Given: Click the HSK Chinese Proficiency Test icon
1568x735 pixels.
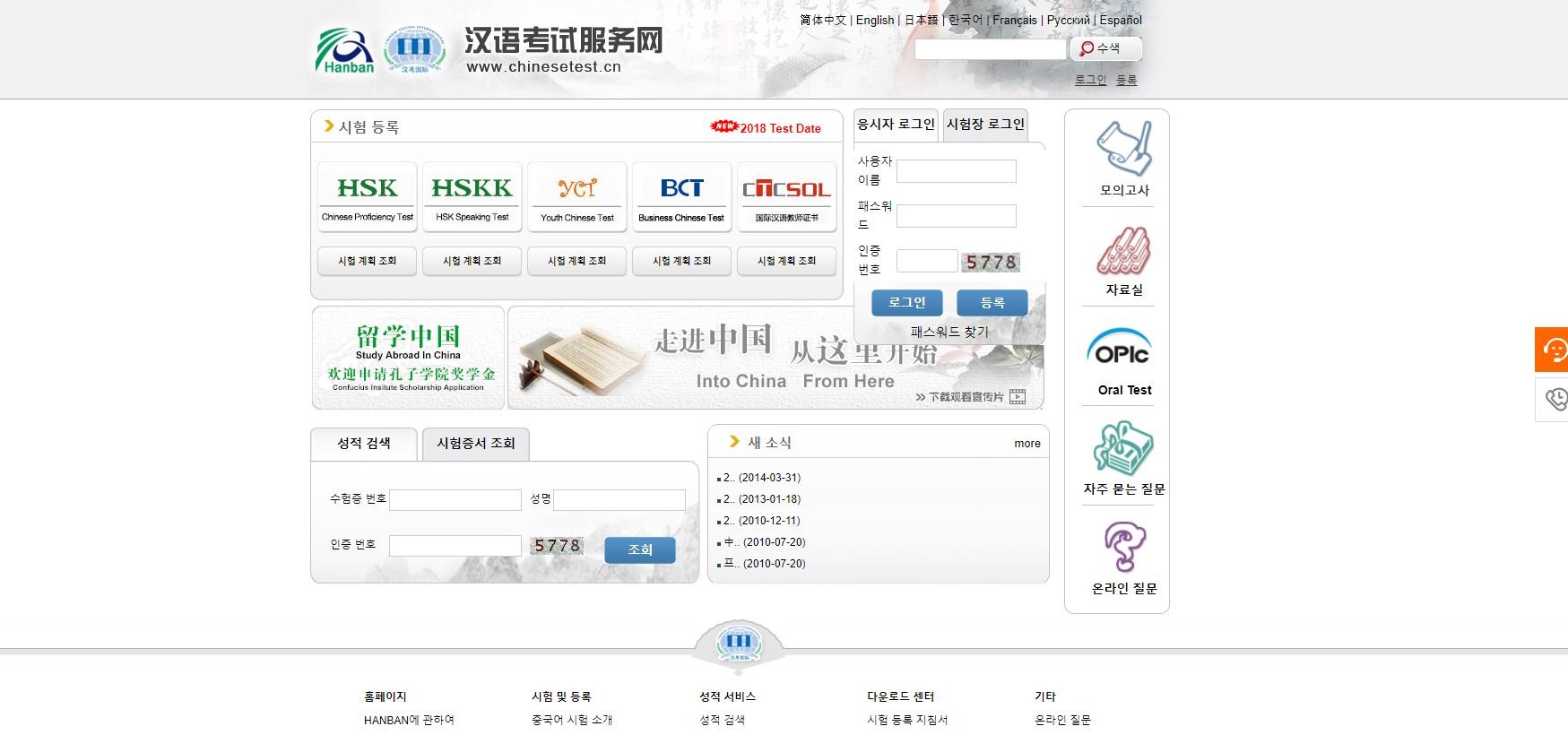Looking at the screenshot, I should [367, 196].
